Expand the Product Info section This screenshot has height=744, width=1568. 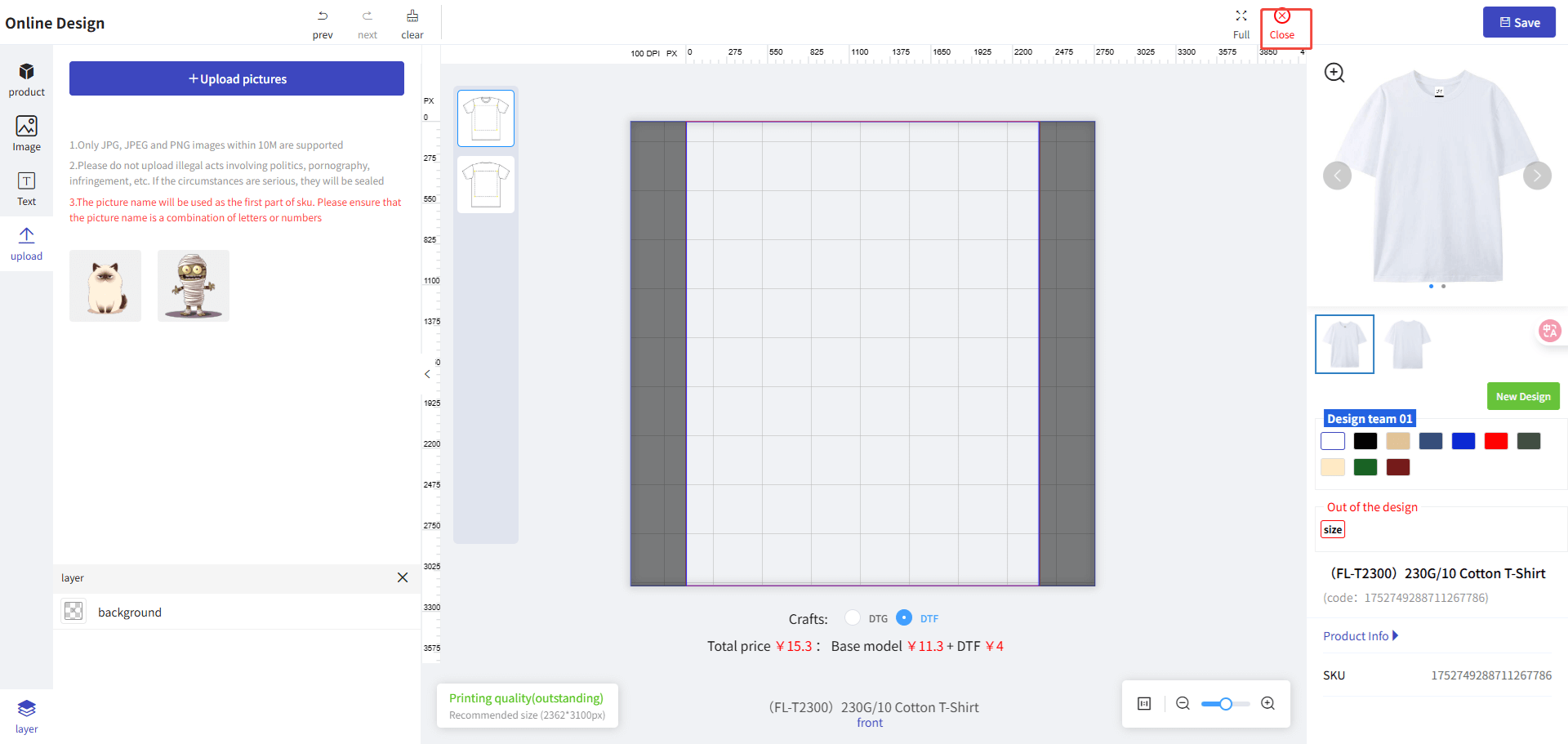click(x=1361, y=636)
